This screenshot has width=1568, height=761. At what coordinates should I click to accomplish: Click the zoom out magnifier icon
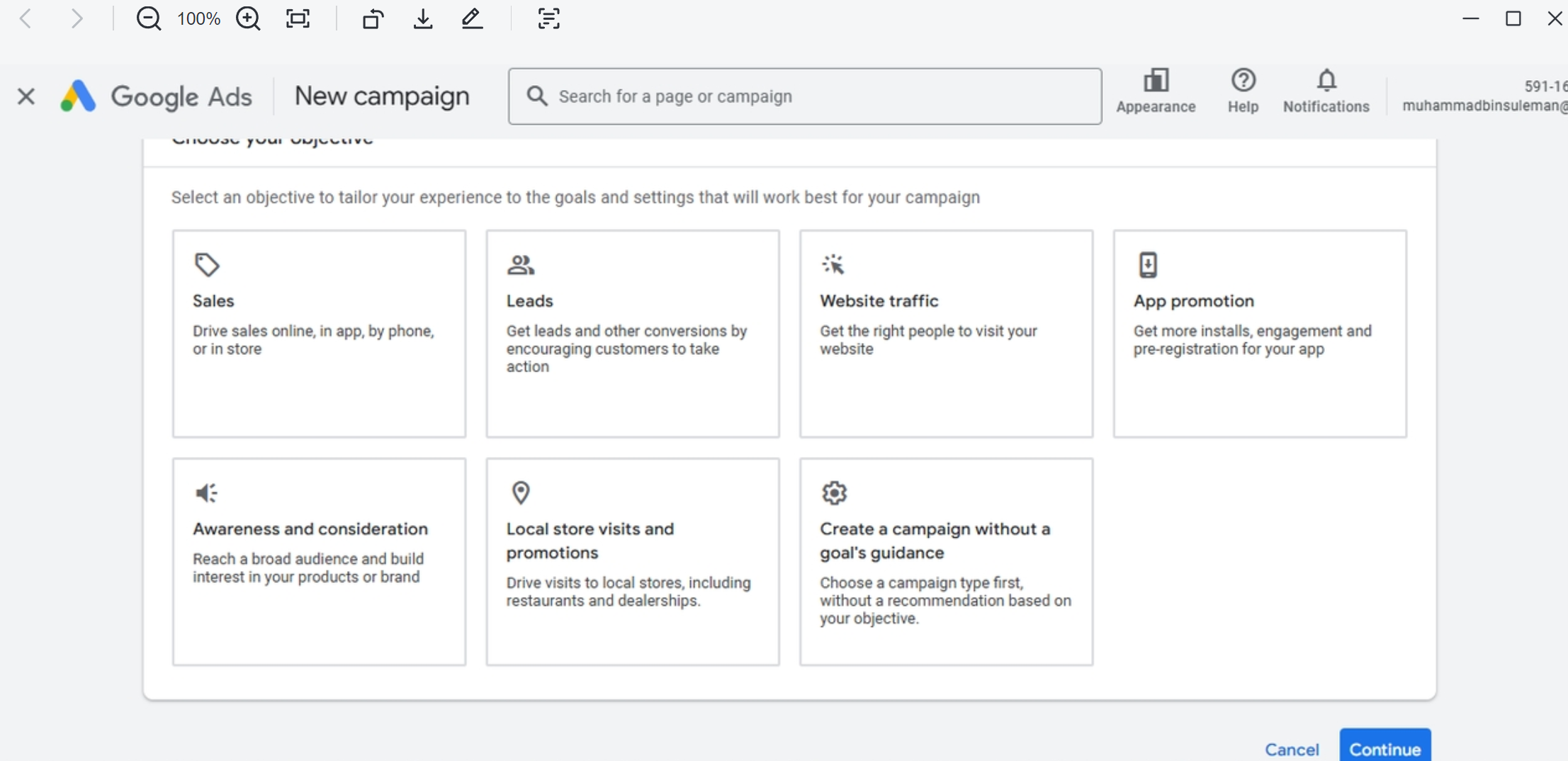(x=148, y=18)
